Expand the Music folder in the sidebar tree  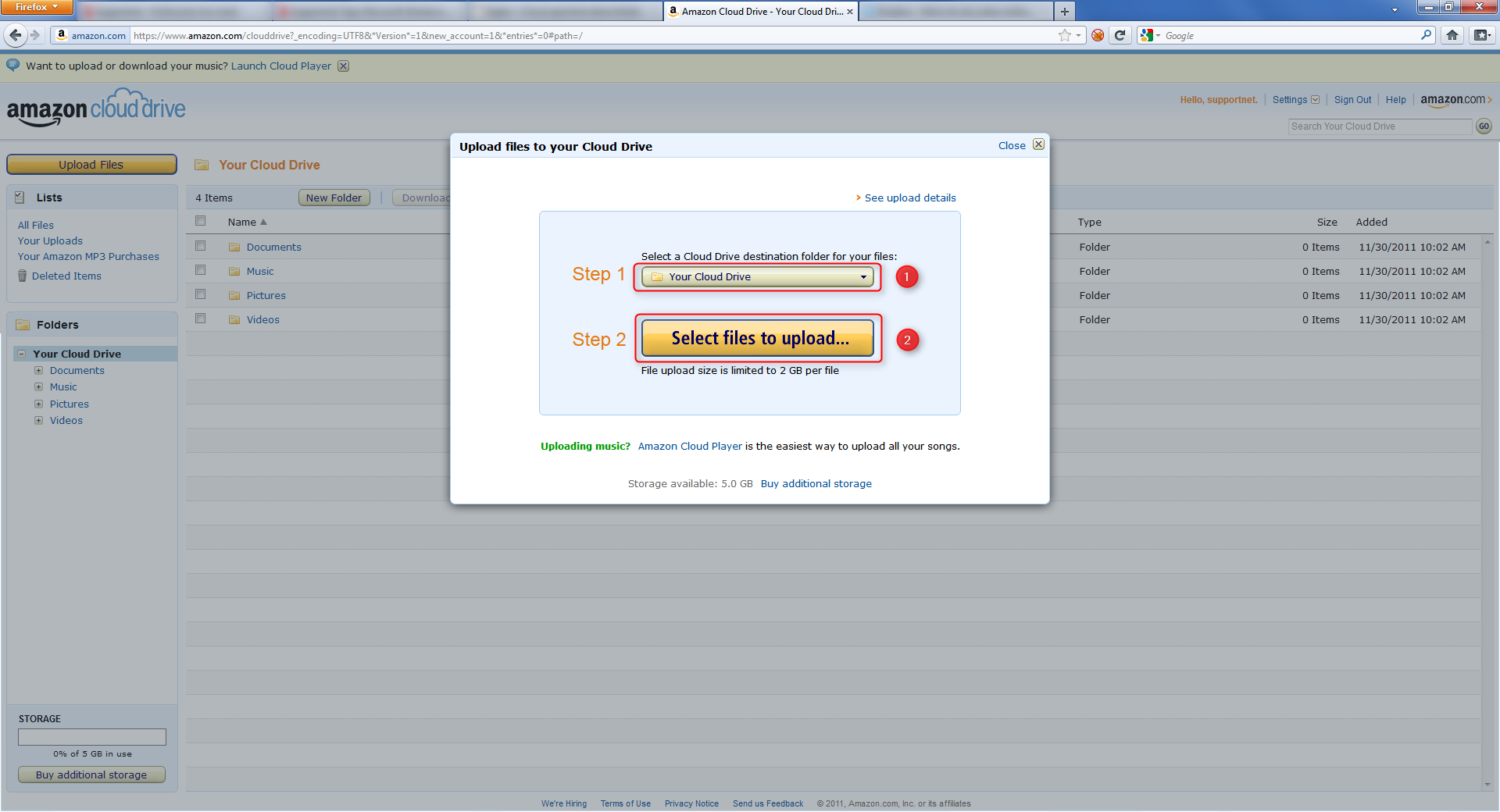click(38, 386)
